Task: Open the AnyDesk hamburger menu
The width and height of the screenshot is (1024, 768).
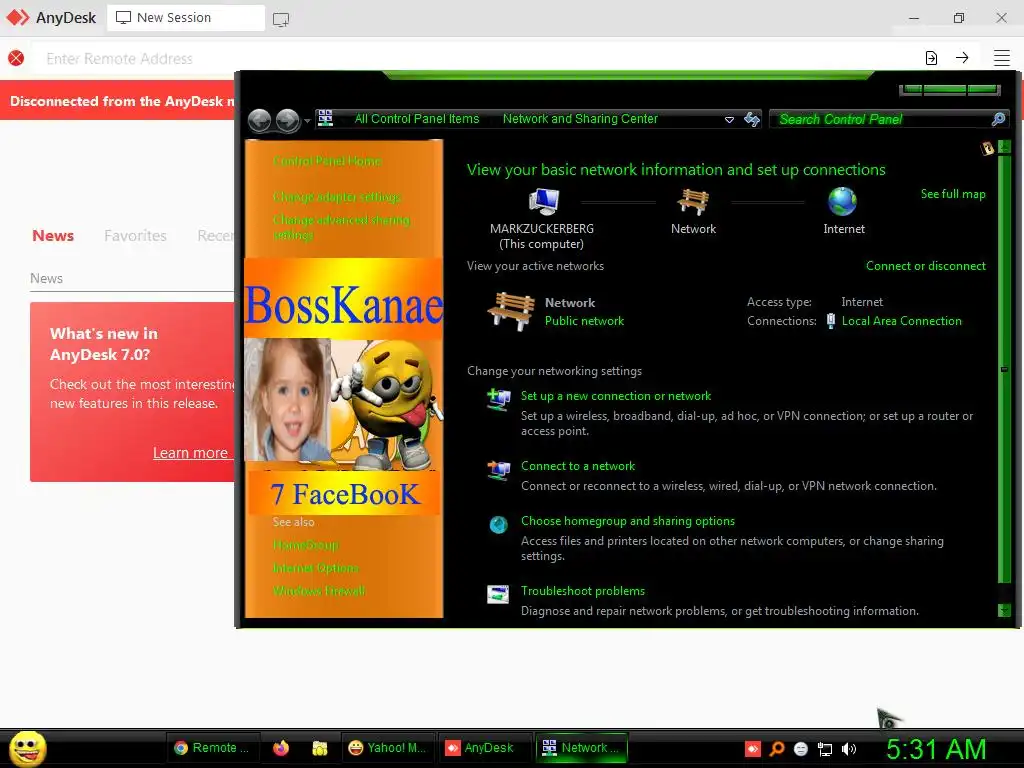Action: (x=1002, y=58)
